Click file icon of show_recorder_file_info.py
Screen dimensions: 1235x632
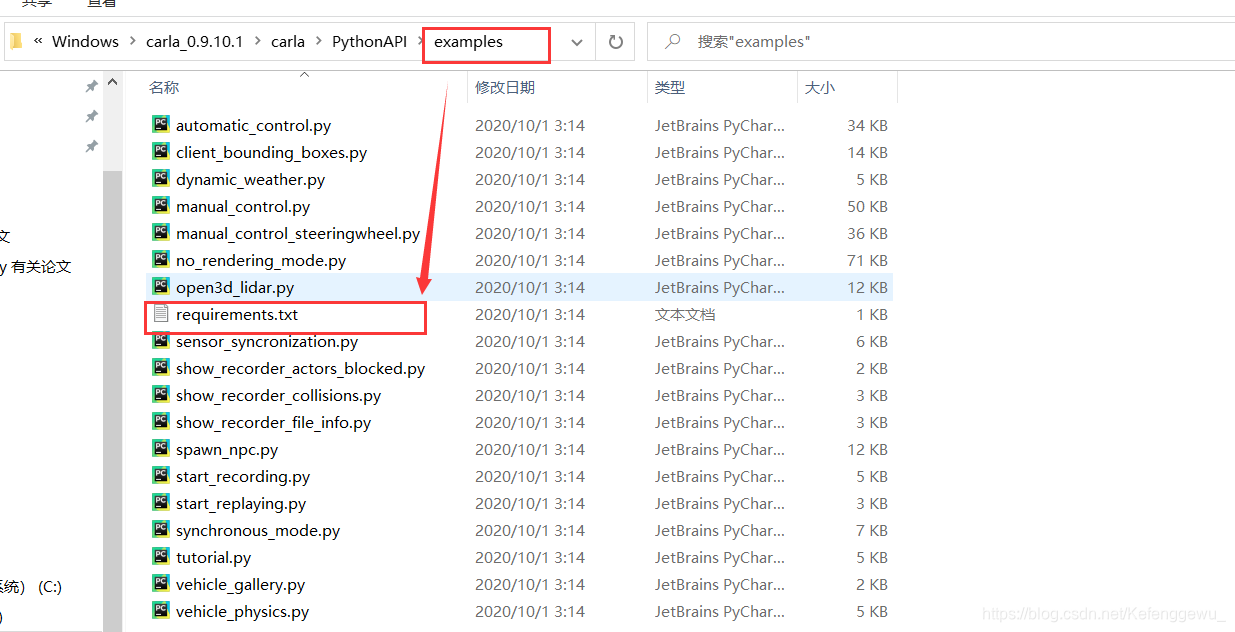161,422
